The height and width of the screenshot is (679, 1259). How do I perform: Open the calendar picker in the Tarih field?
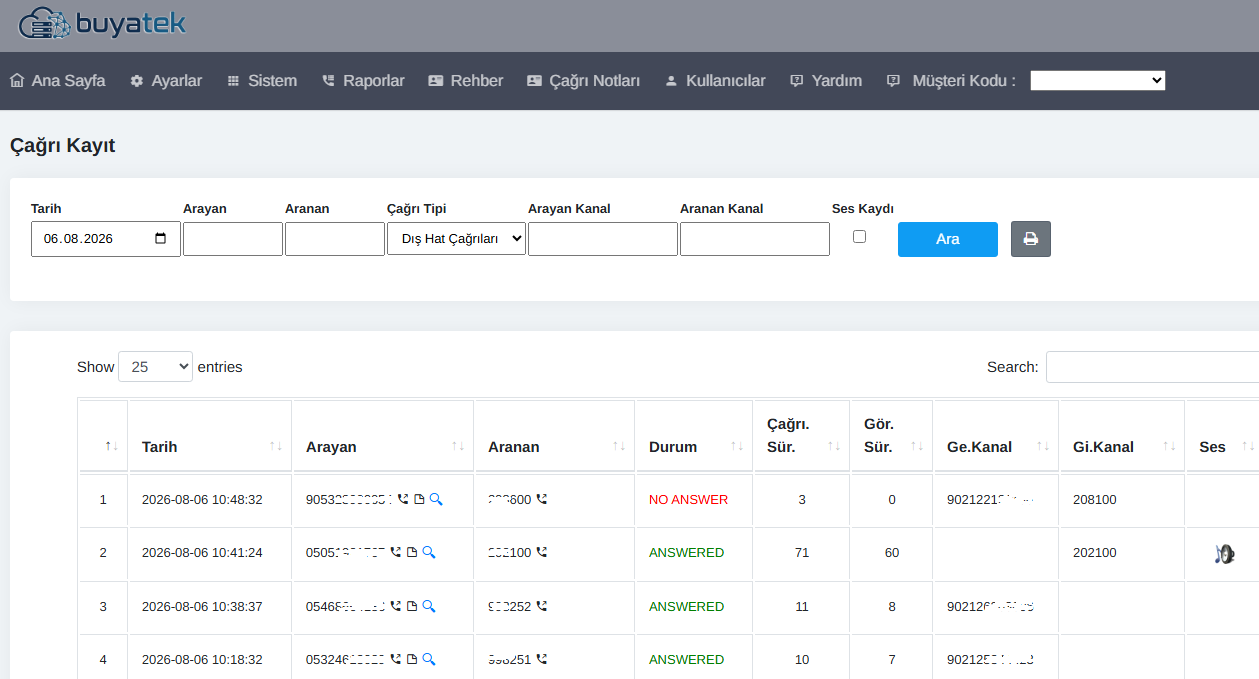click(x=161, y=239)
